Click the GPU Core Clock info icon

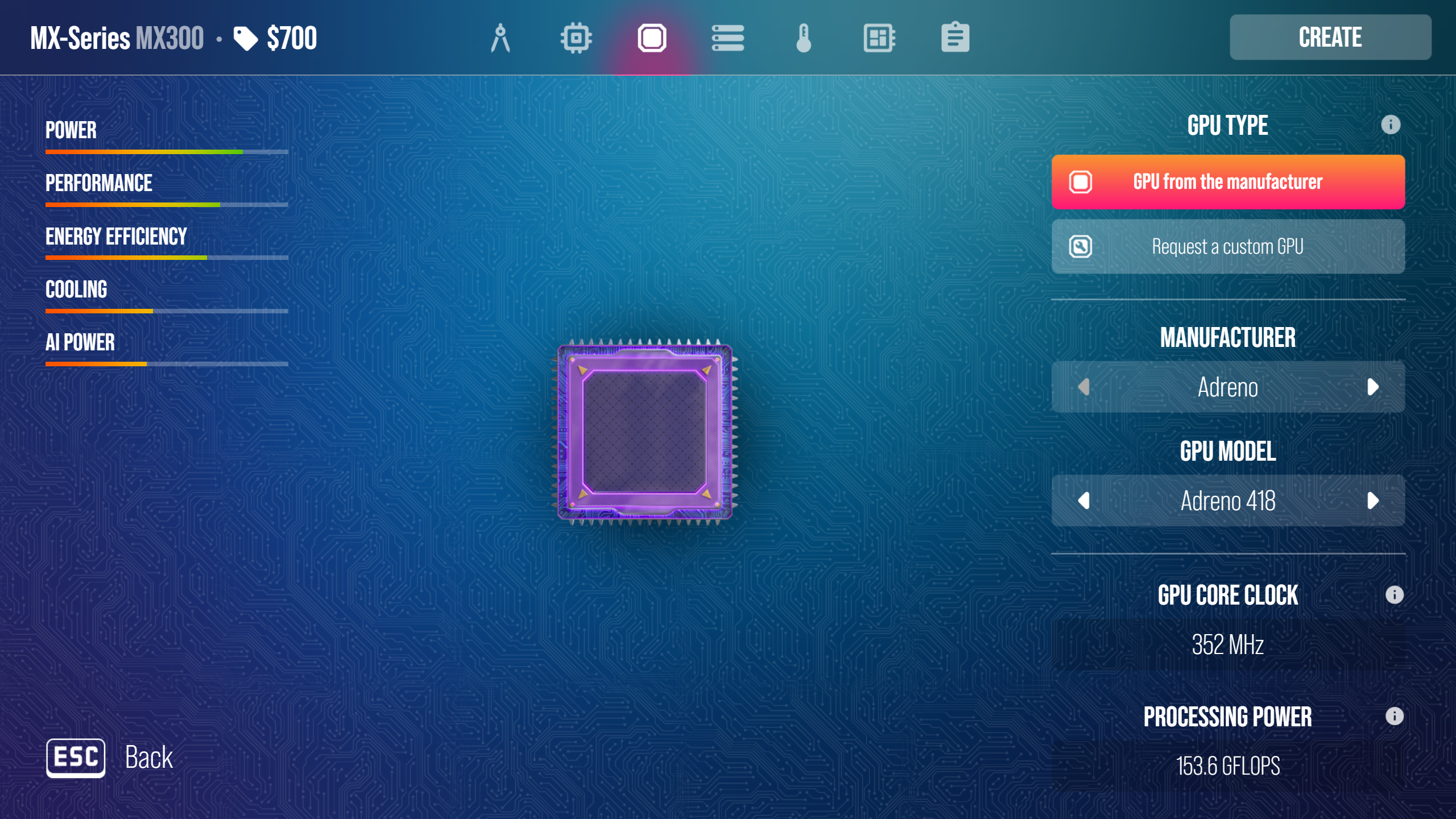[1394, 595]
